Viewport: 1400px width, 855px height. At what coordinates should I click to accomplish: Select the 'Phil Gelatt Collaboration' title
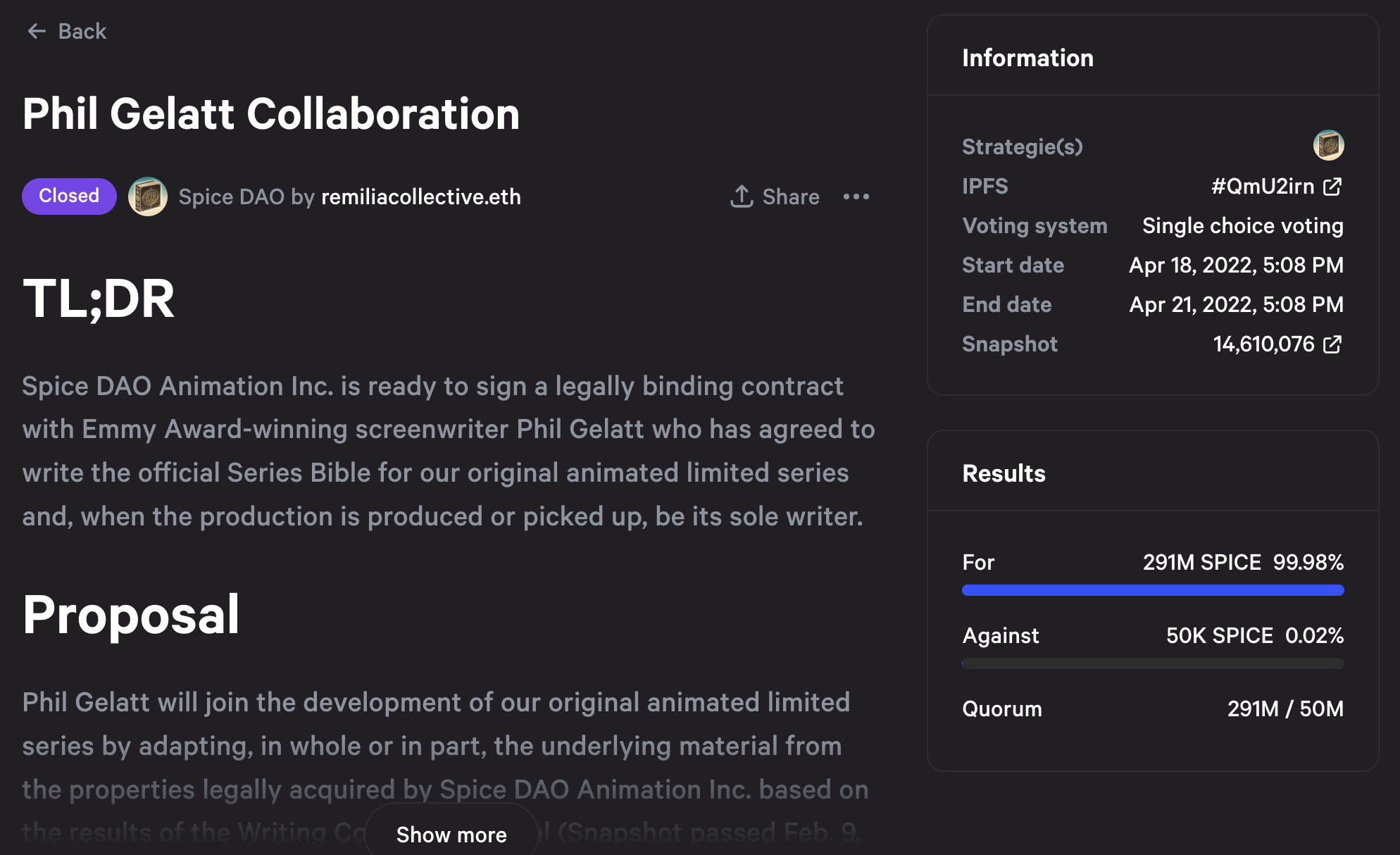click(x=271, y=113)
